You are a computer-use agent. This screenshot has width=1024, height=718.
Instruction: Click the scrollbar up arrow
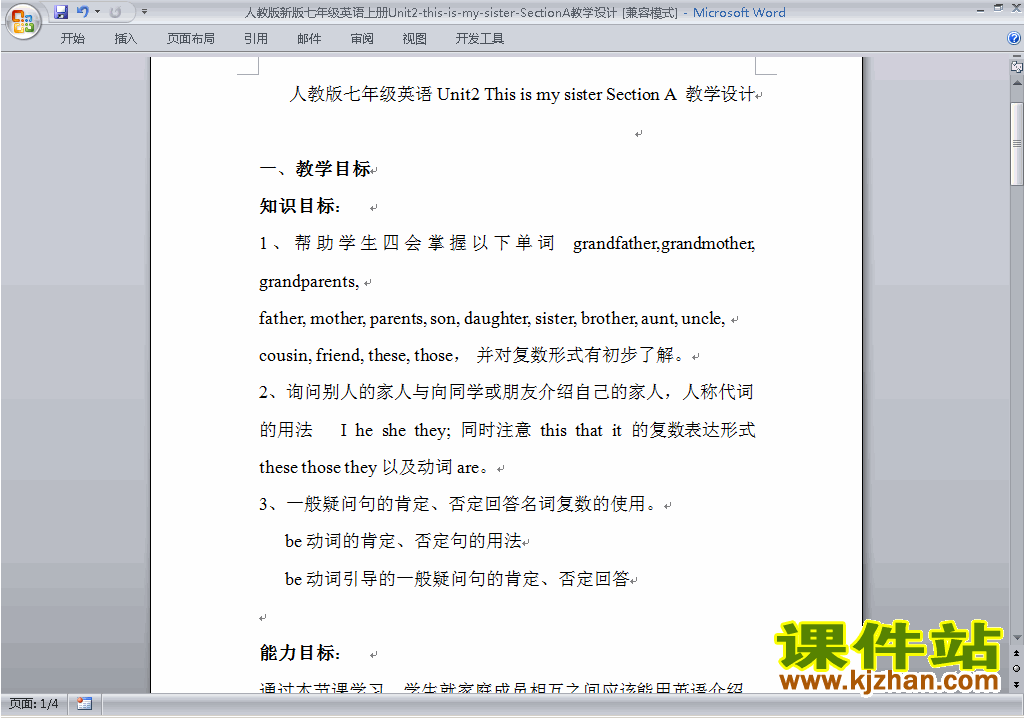(1016, 83)
